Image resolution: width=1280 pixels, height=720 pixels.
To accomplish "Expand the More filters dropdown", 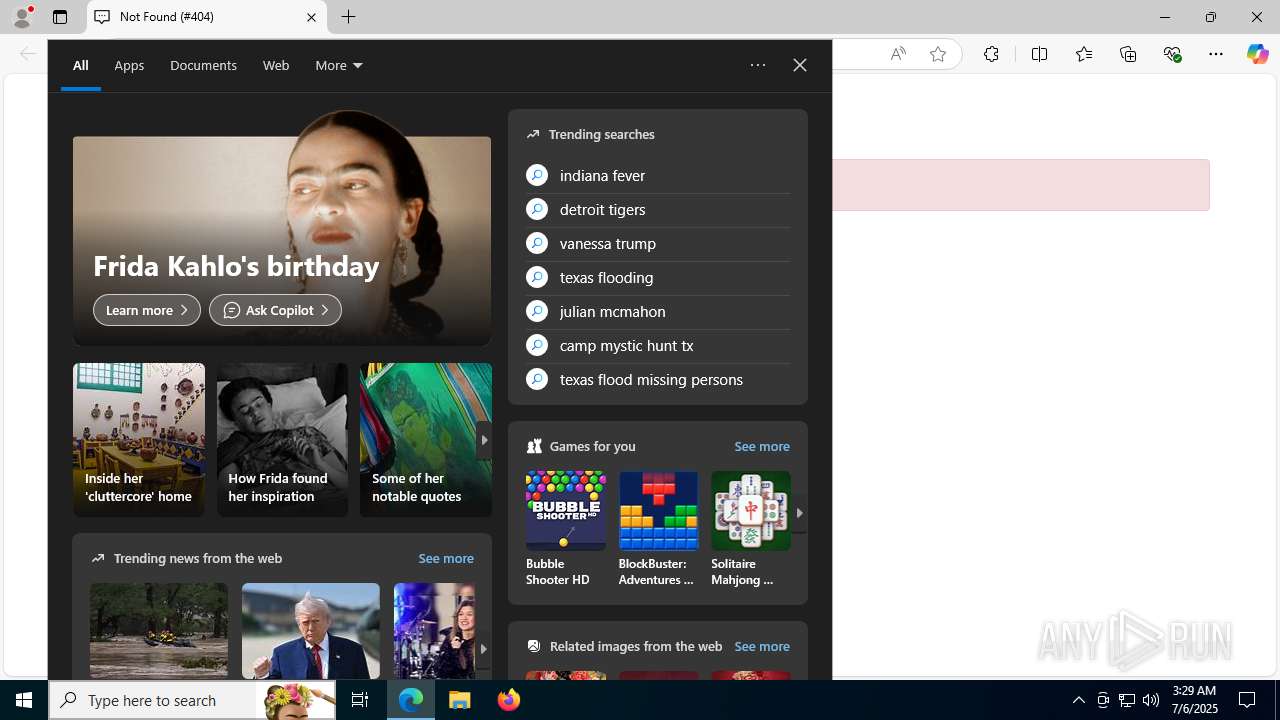I will (x=339, y=65).
